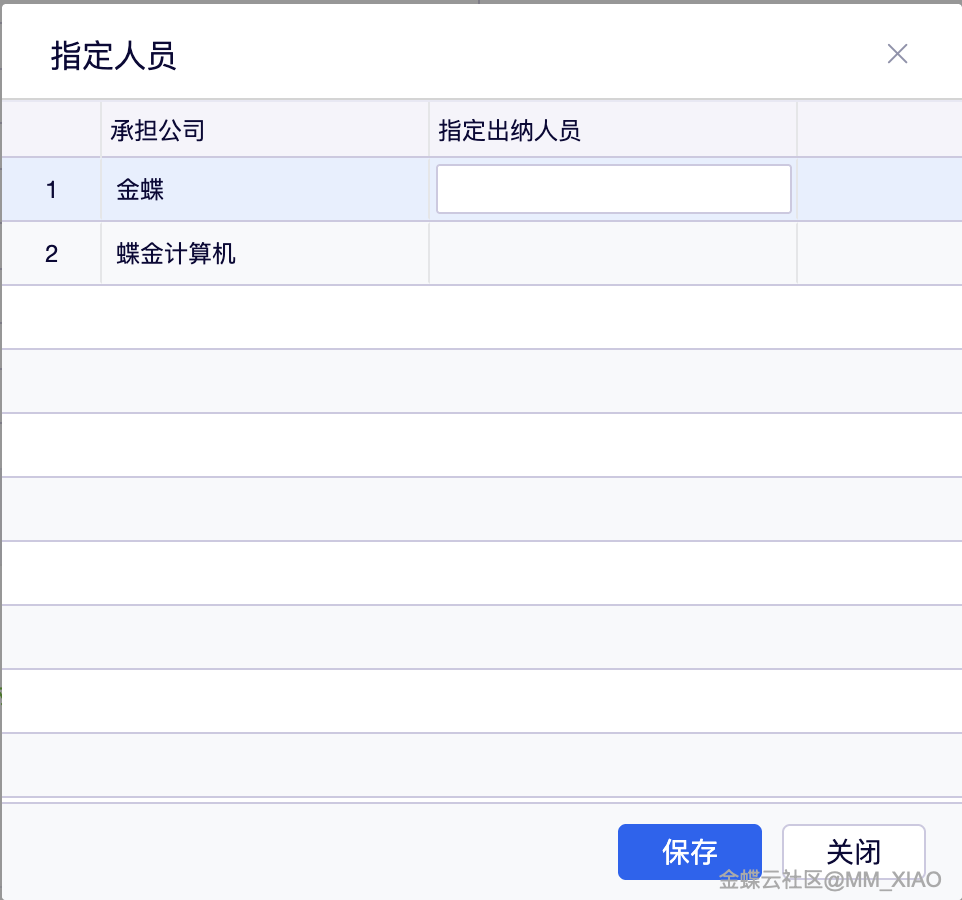The height and width of the screenshot is (900, 962).
Task: Select the 金蝶 company cell
Action: (x=265, y=189)
